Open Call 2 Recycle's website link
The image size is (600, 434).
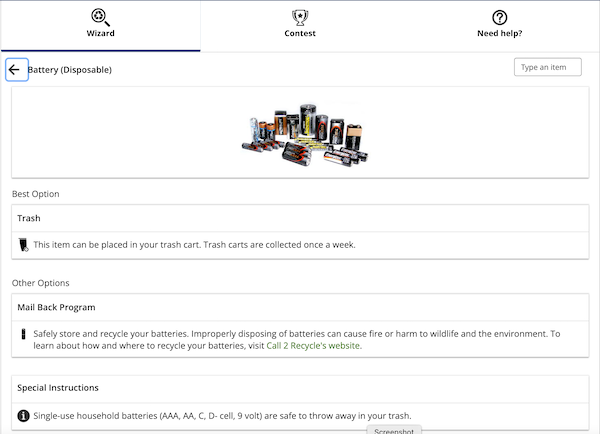pyautogui.click(x=313, y=346)
